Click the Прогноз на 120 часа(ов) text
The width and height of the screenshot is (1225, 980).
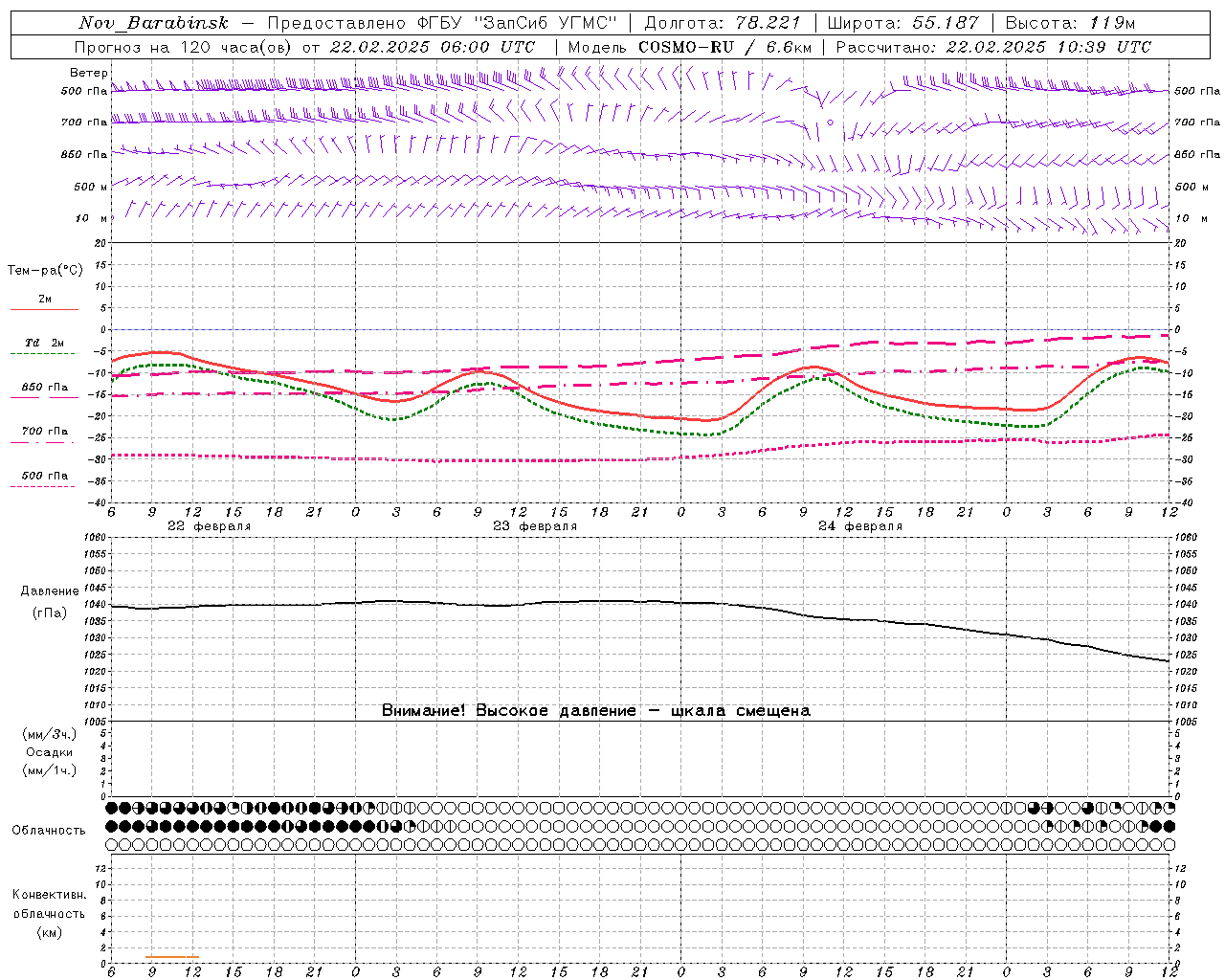pos(185,47)
